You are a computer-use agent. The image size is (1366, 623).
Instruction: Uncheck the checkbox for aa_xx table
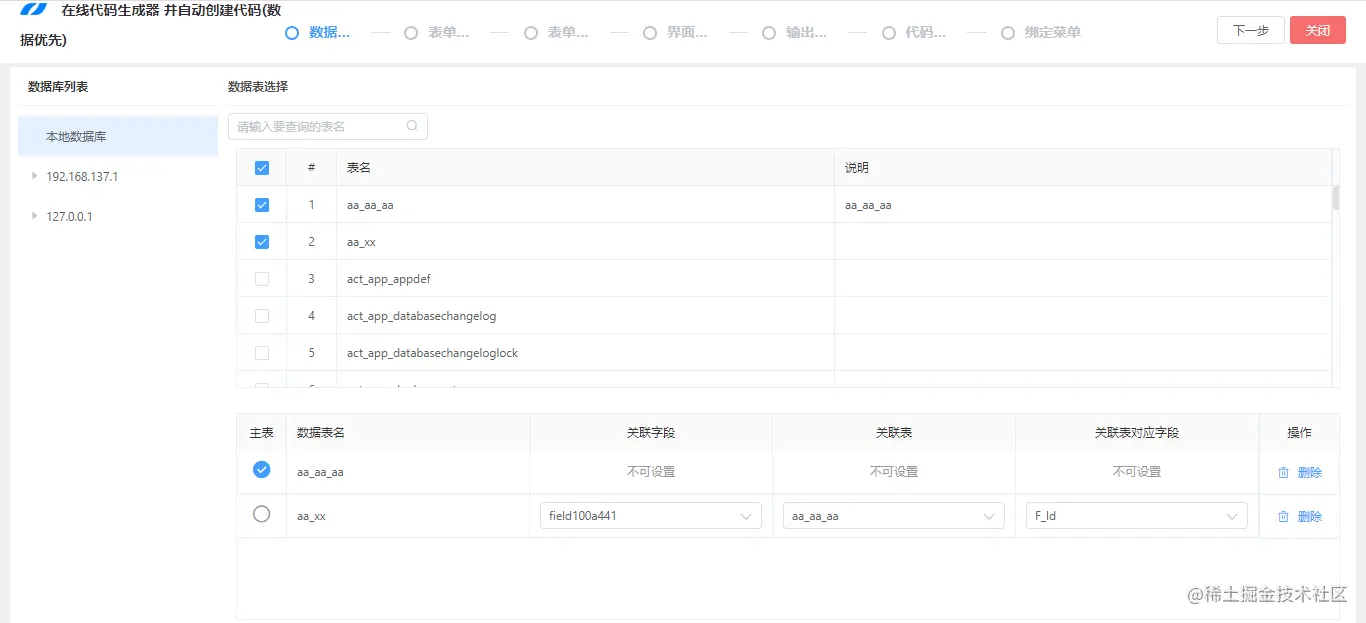[261, 241]
